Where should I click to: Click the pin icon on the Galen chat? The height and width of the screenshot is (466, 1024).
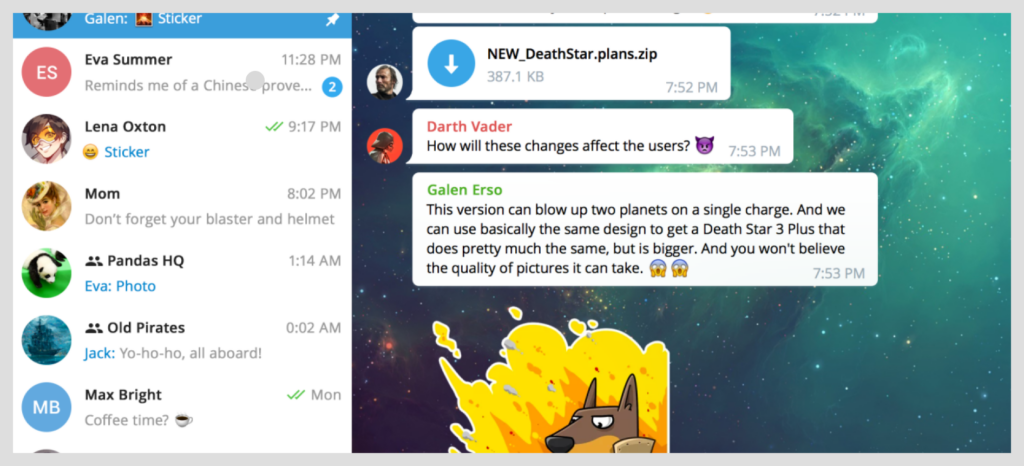click(332, 20)
